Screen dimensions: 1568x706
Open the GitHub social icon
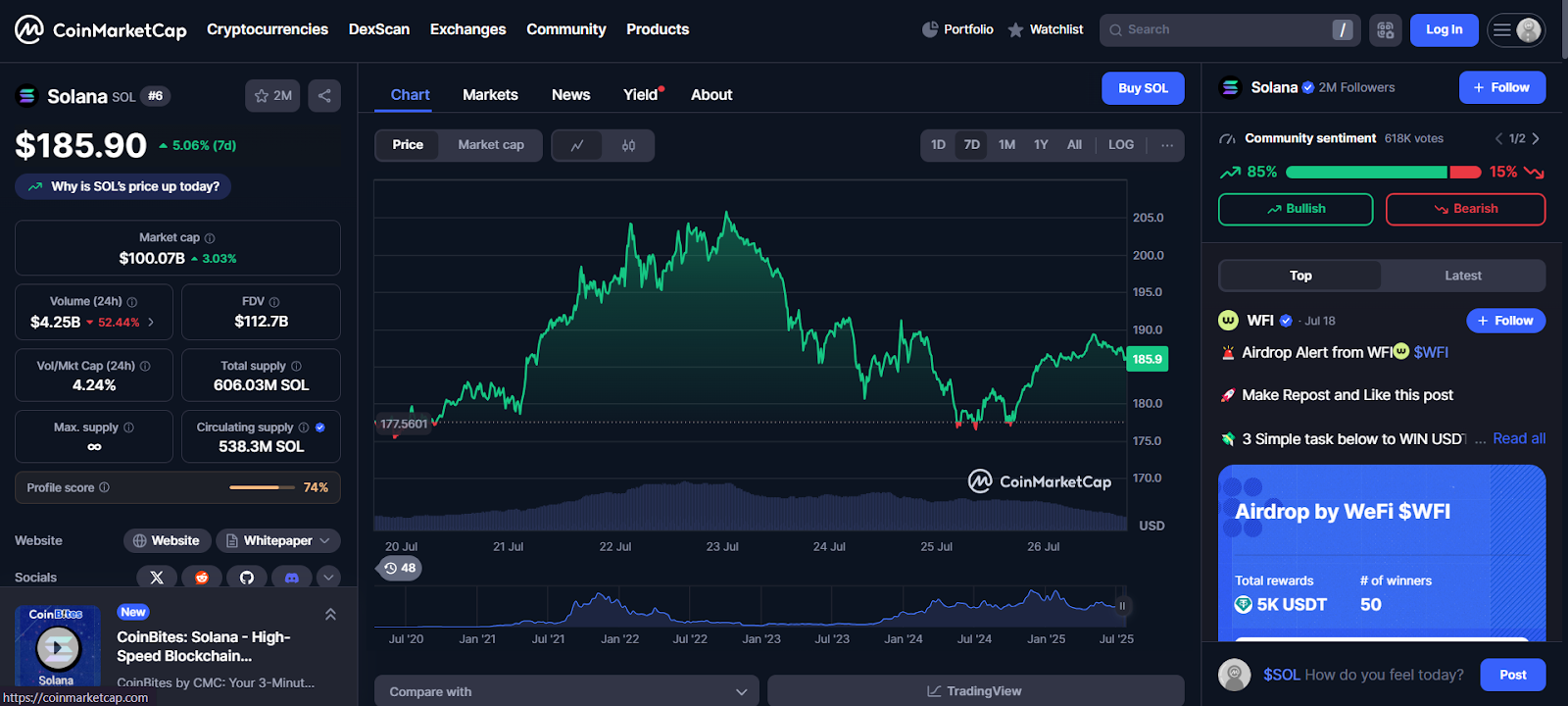click(247, 578)
